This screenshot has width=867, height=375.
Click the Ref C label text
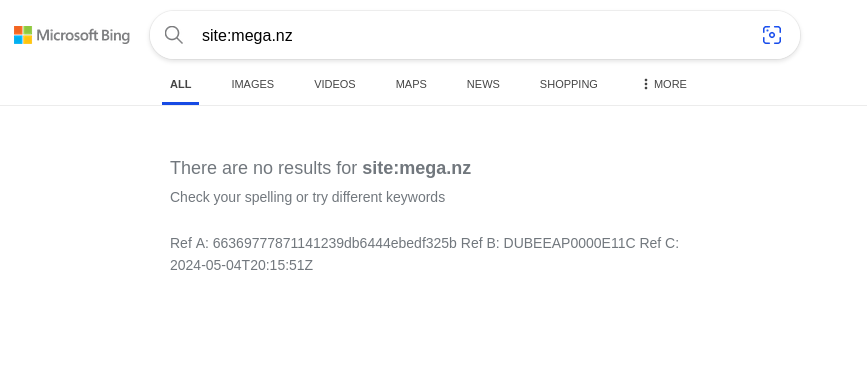(x=659, y=243)
